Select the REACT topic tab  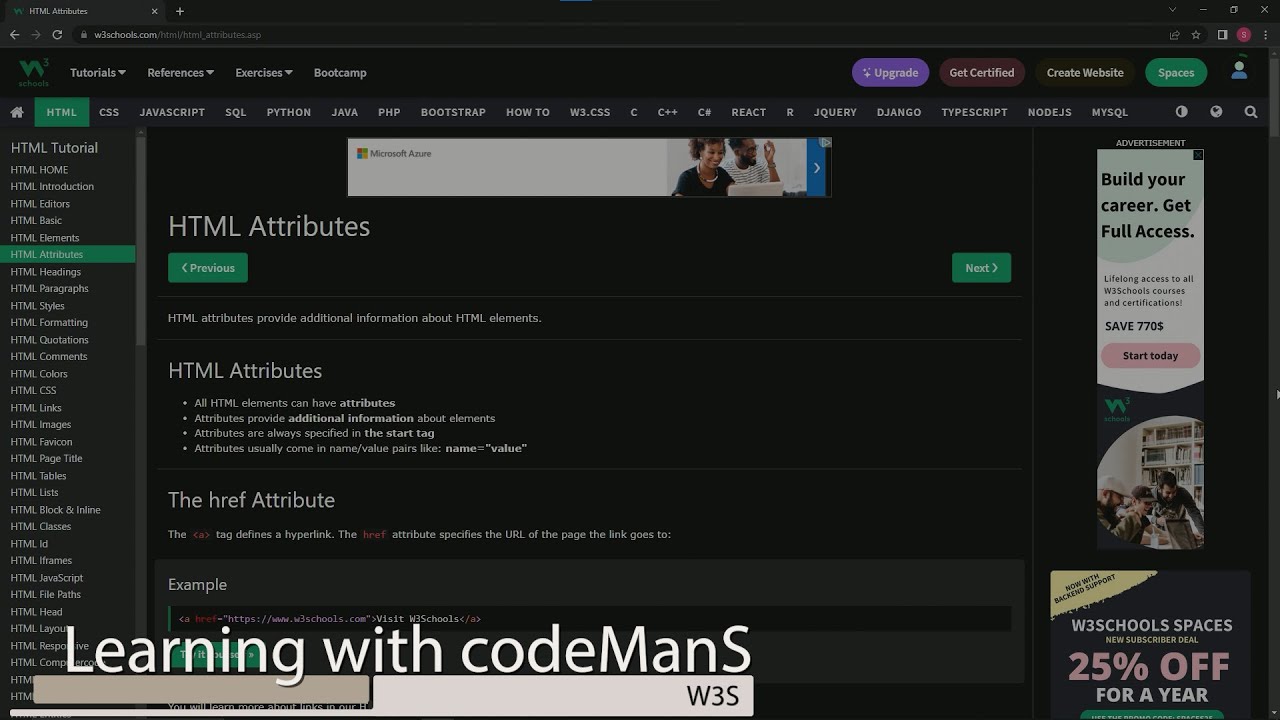tap(748, 112)
